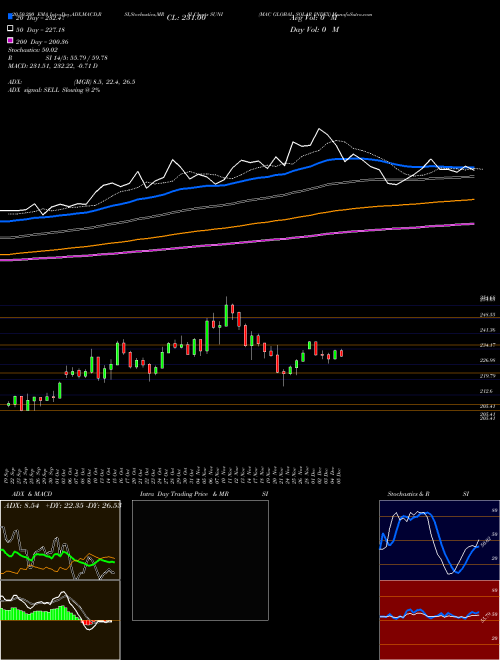Click the magenta 200 Day EMA legend swatch
This screenshot has width=500, height=660.
click(10, 40)
